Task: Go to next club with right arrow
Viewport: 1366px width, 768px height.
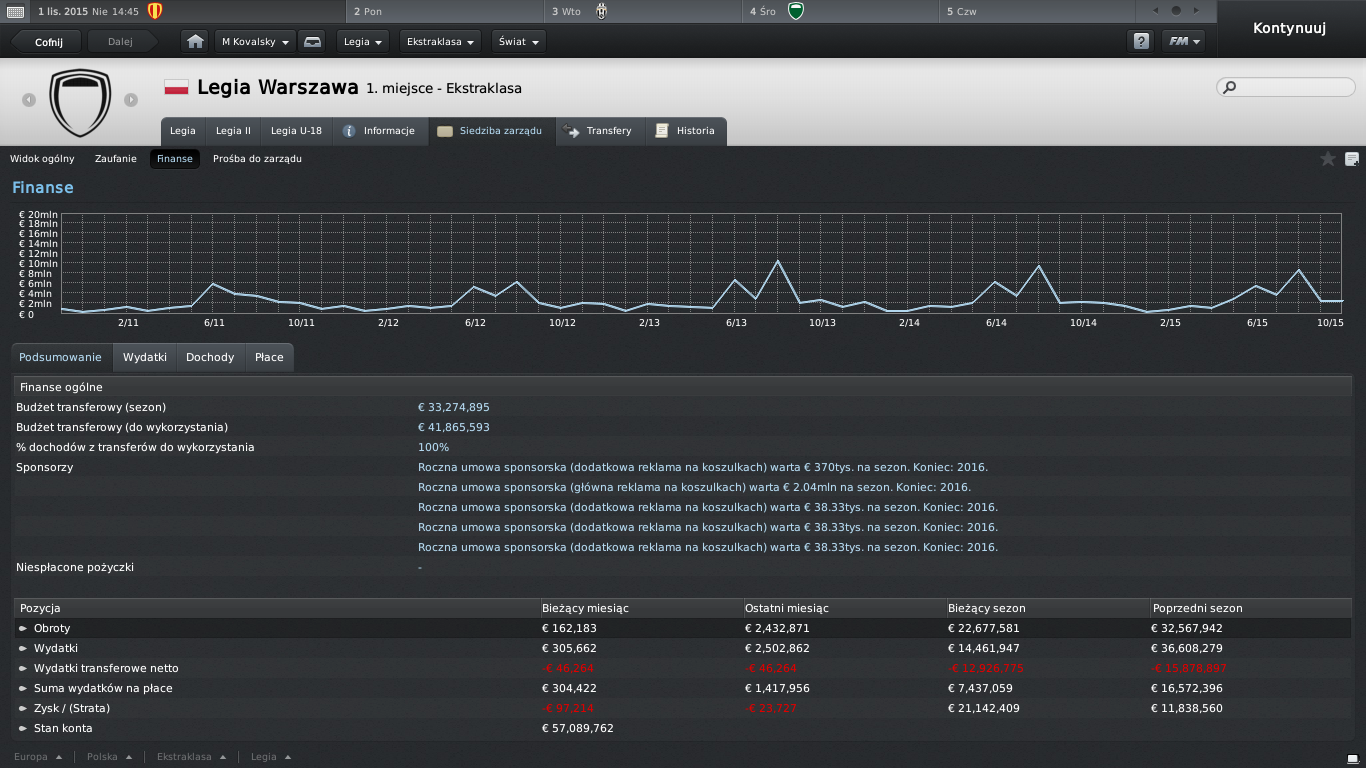Action: (x=131, y=100)
